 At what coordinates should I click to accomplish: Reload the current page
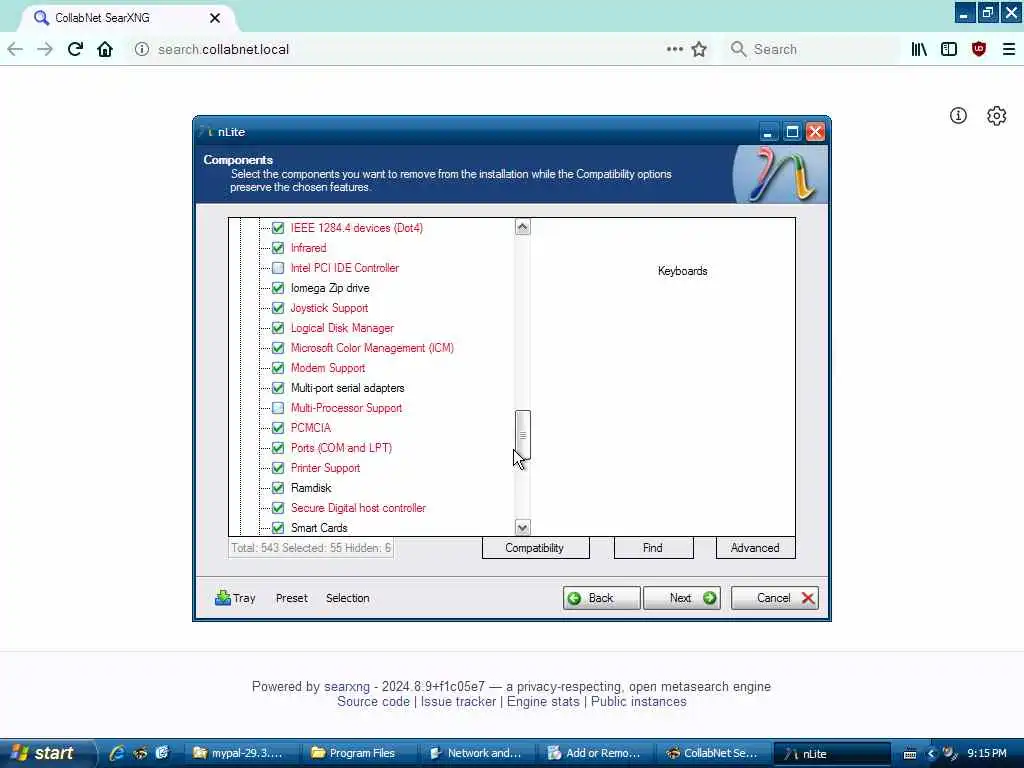[75, 49]
